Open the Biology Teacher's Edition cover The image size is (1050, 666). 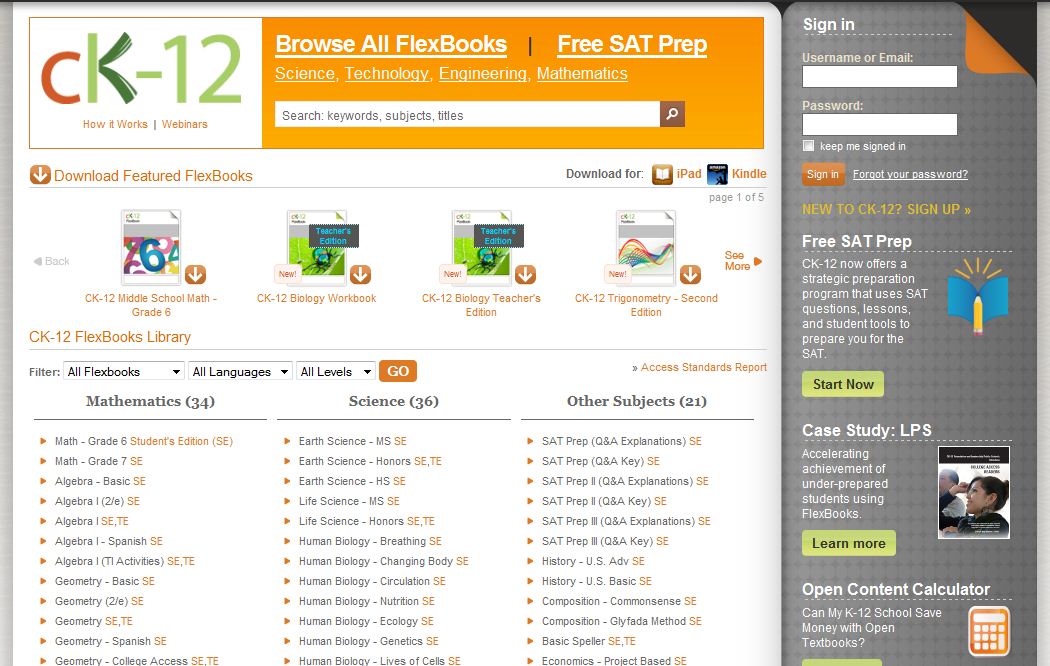click(x=481, y=247)
